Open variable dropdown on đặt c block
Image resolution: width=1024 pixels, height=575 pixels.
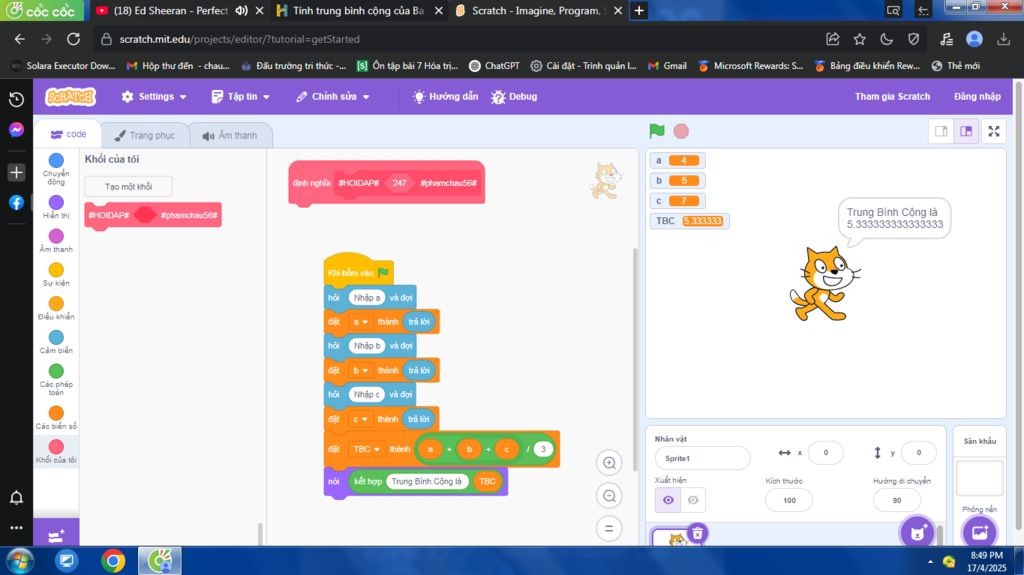point(360,419)
